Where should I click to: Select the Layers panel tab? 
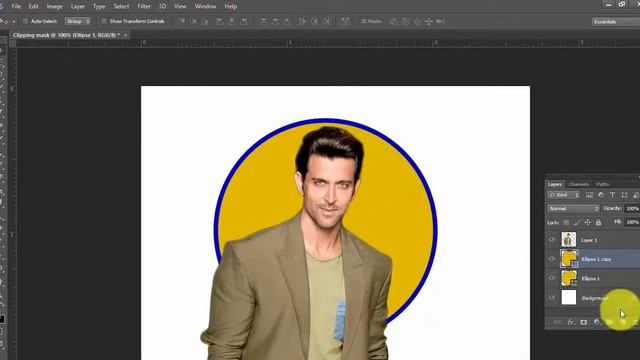(555, 184)
